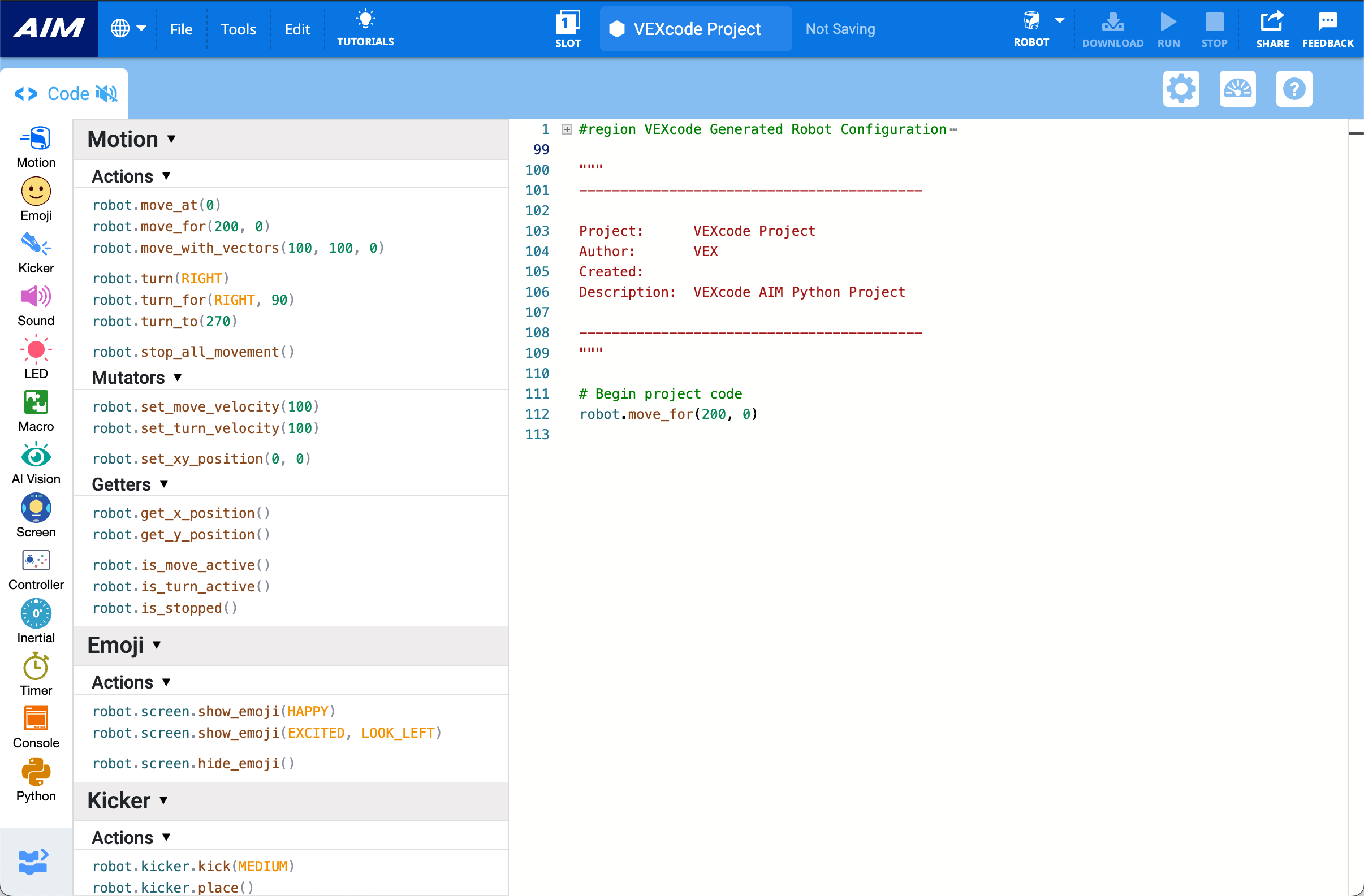Viewport: 1364px width, 896px height.
Task: Rename the VEXcode Project title field
Action: coord(695,29)
